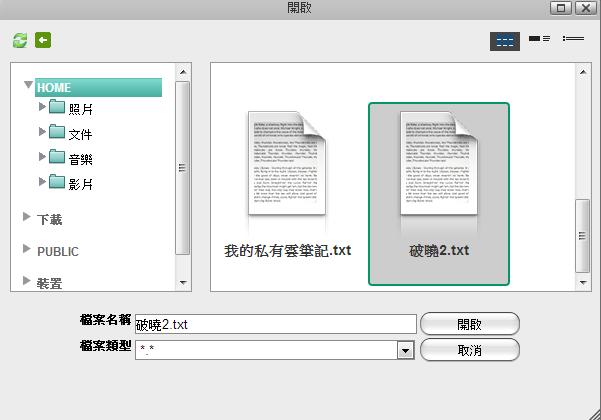This screenshot has height=420, width=601.
Task: Switch to thumbnail grid view
Action: click(505, 40)
